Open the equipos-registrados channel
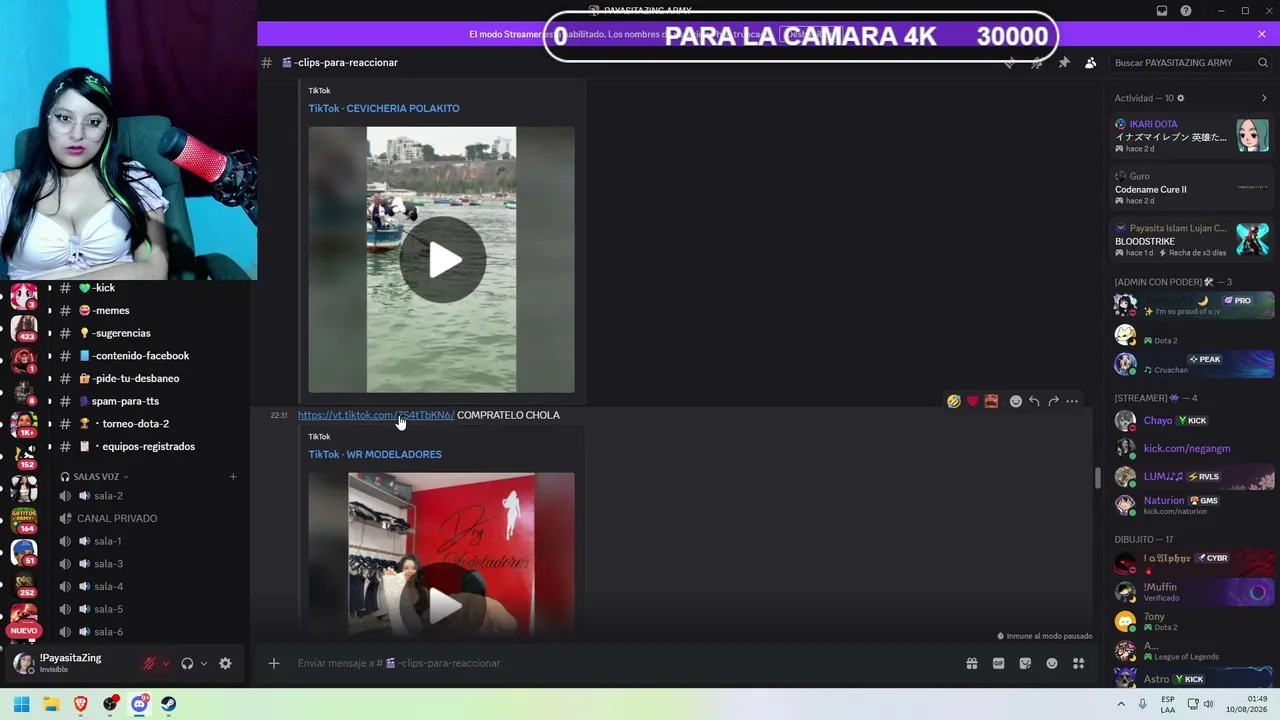 pos(146,446)
